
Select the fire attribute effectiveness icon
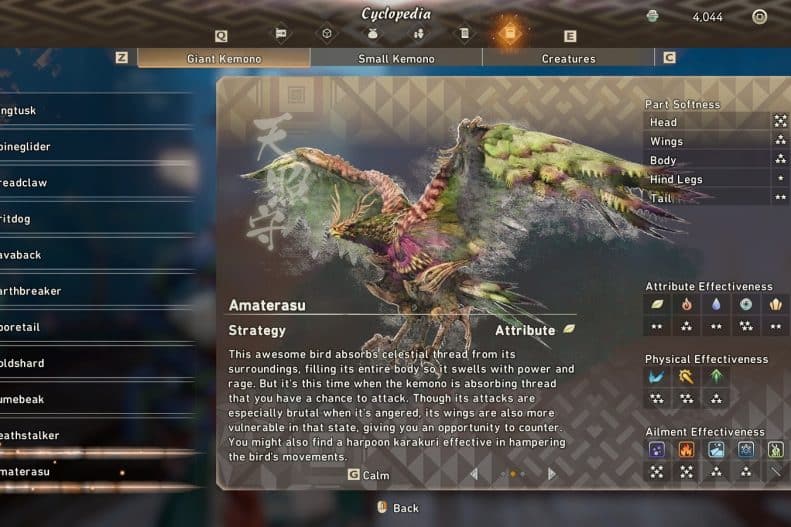[687, 304]
